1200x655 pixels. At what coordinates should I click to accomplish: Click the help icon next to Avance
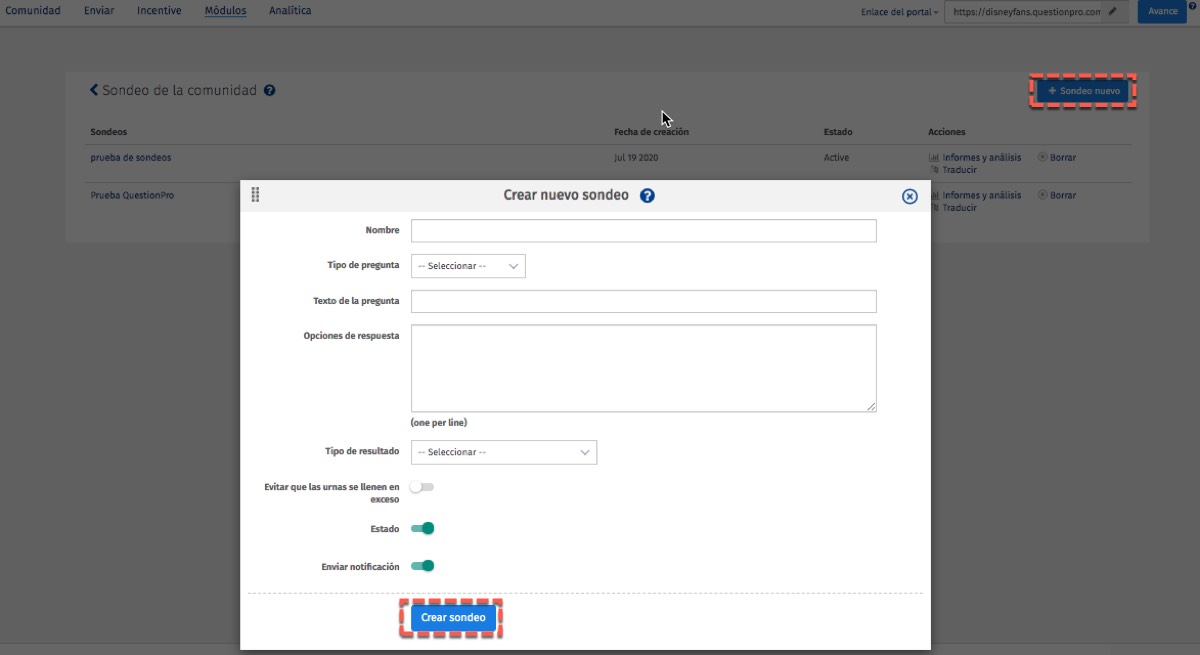click(1193, 6)
